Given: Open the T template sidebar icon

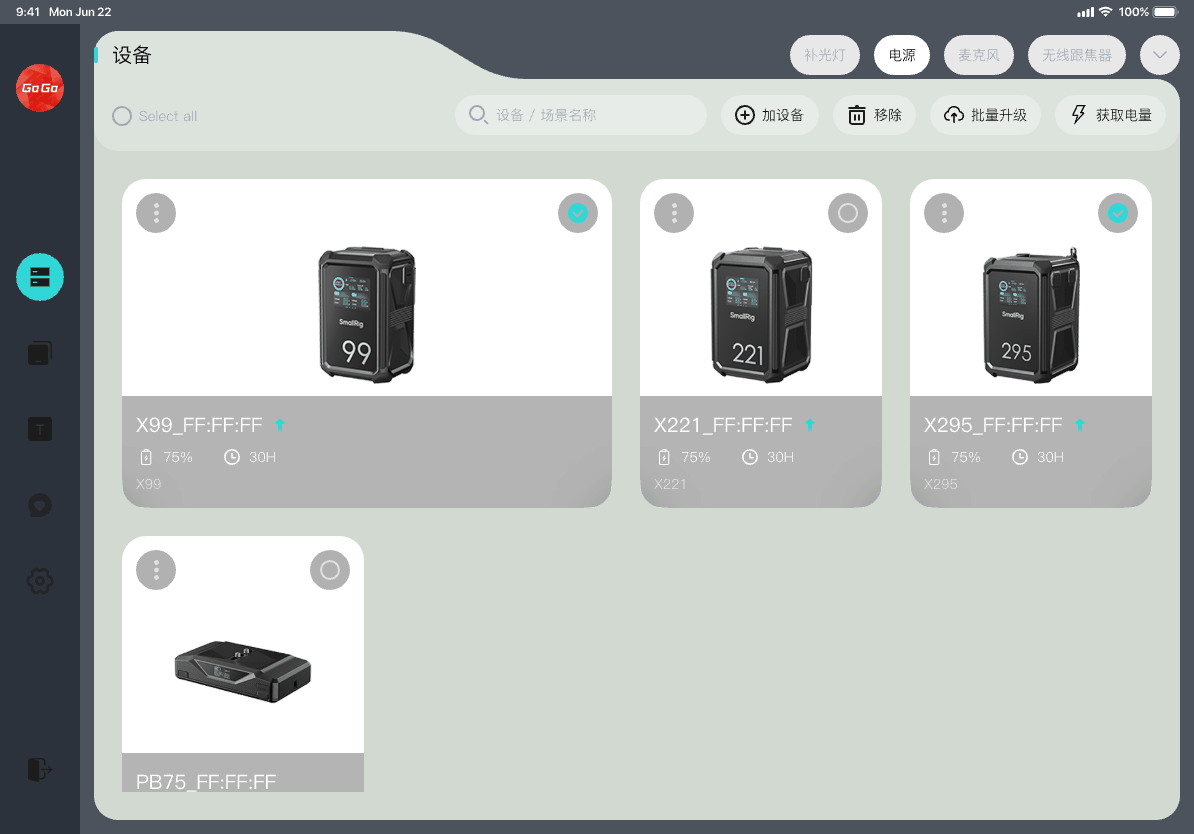Looking at the screenshot, I should tap(40, 429).
